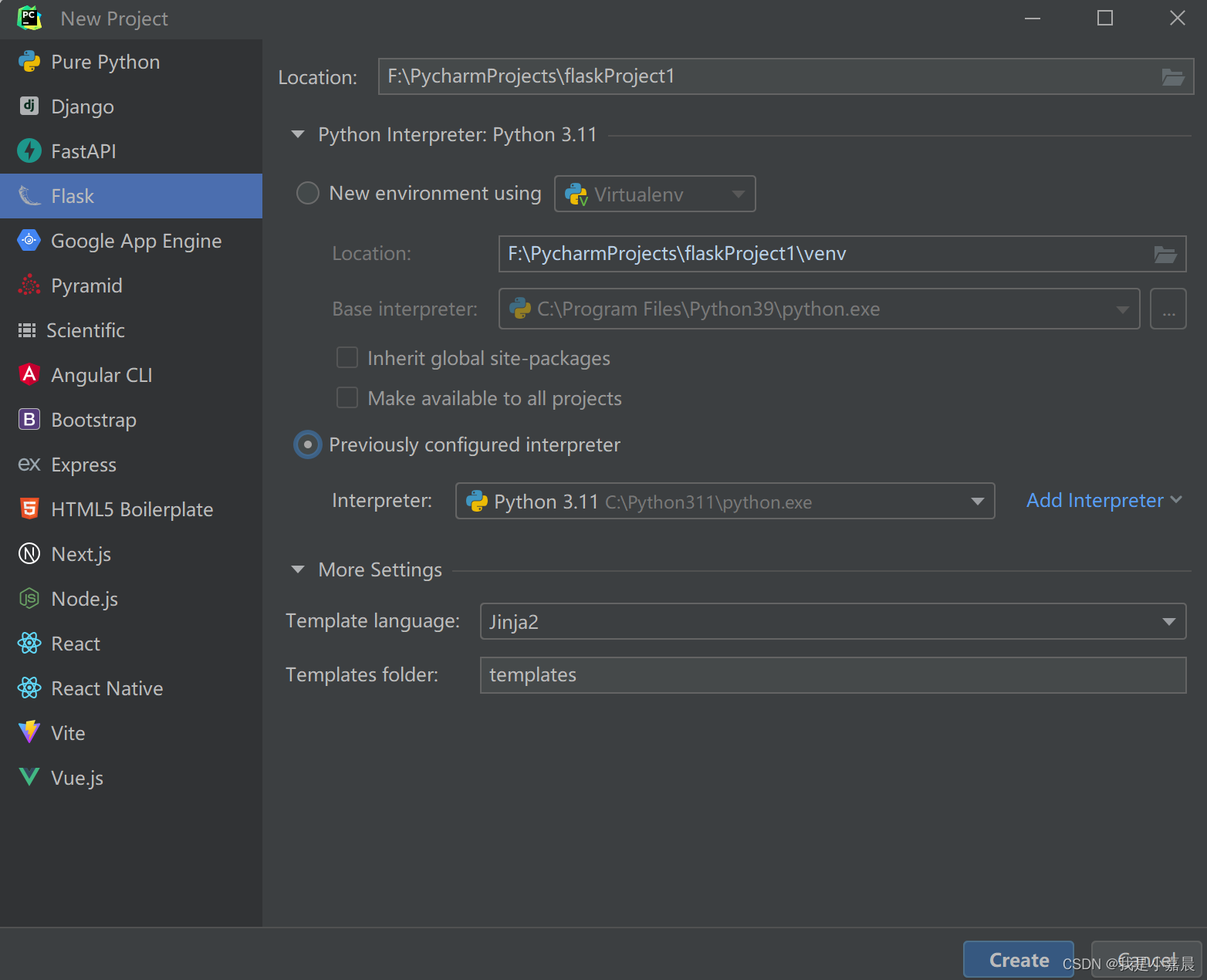Enable Inherit global site-packages
Image resolution: width=1207 pixels, height=980 pixels.
coord(347,357)
